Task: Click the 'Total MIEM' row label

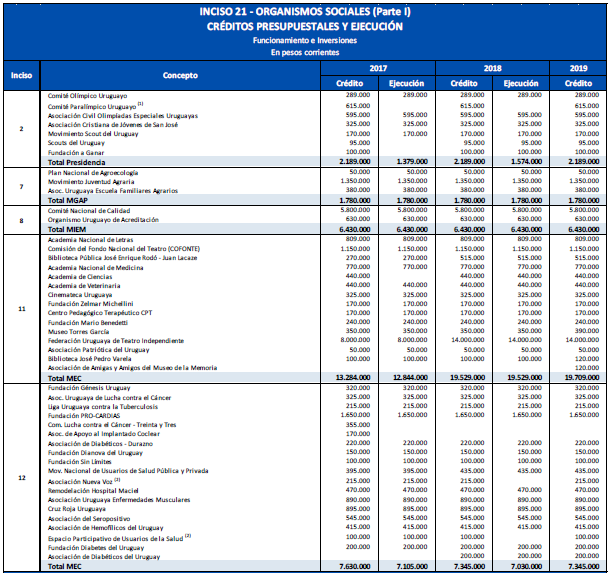Action: pyautogui.click(x=67, y=229)
